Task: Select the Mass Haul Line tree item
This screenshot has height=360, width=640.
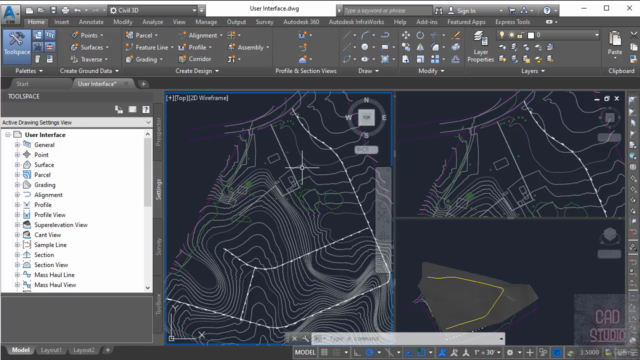Action: point(54,275)
